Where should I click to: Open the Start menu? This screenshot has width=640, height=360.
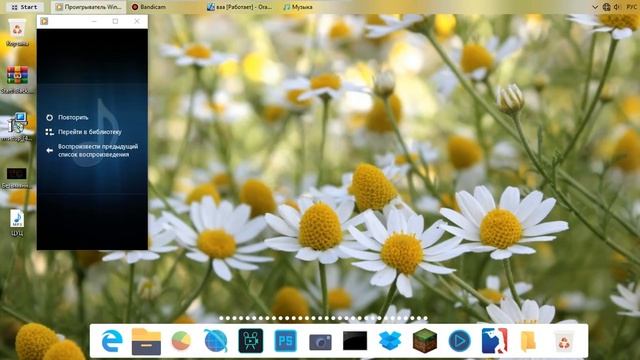tap(24, 7)
